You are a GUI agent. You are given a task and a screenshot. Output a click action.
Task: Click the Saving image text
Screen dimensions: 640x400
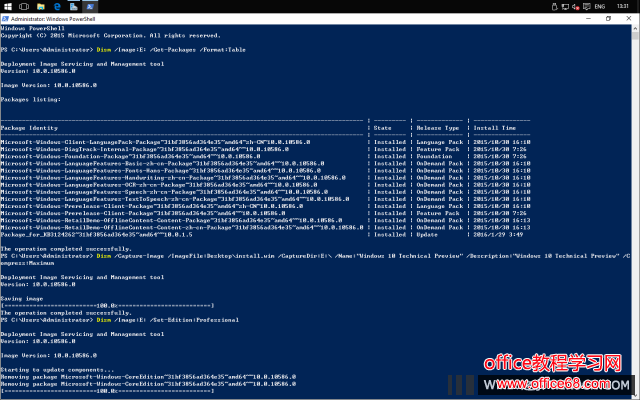coord(22,299)
